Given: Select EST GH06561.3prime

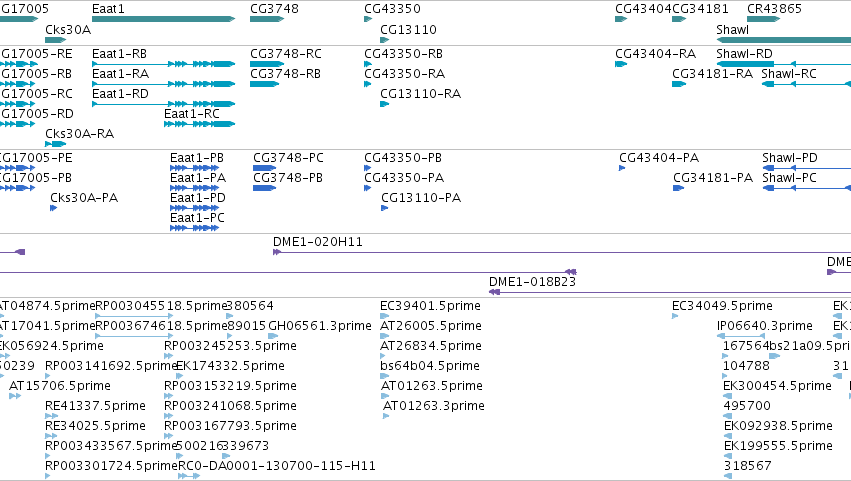Looking at the screenshot, I should tap(320, 326).
